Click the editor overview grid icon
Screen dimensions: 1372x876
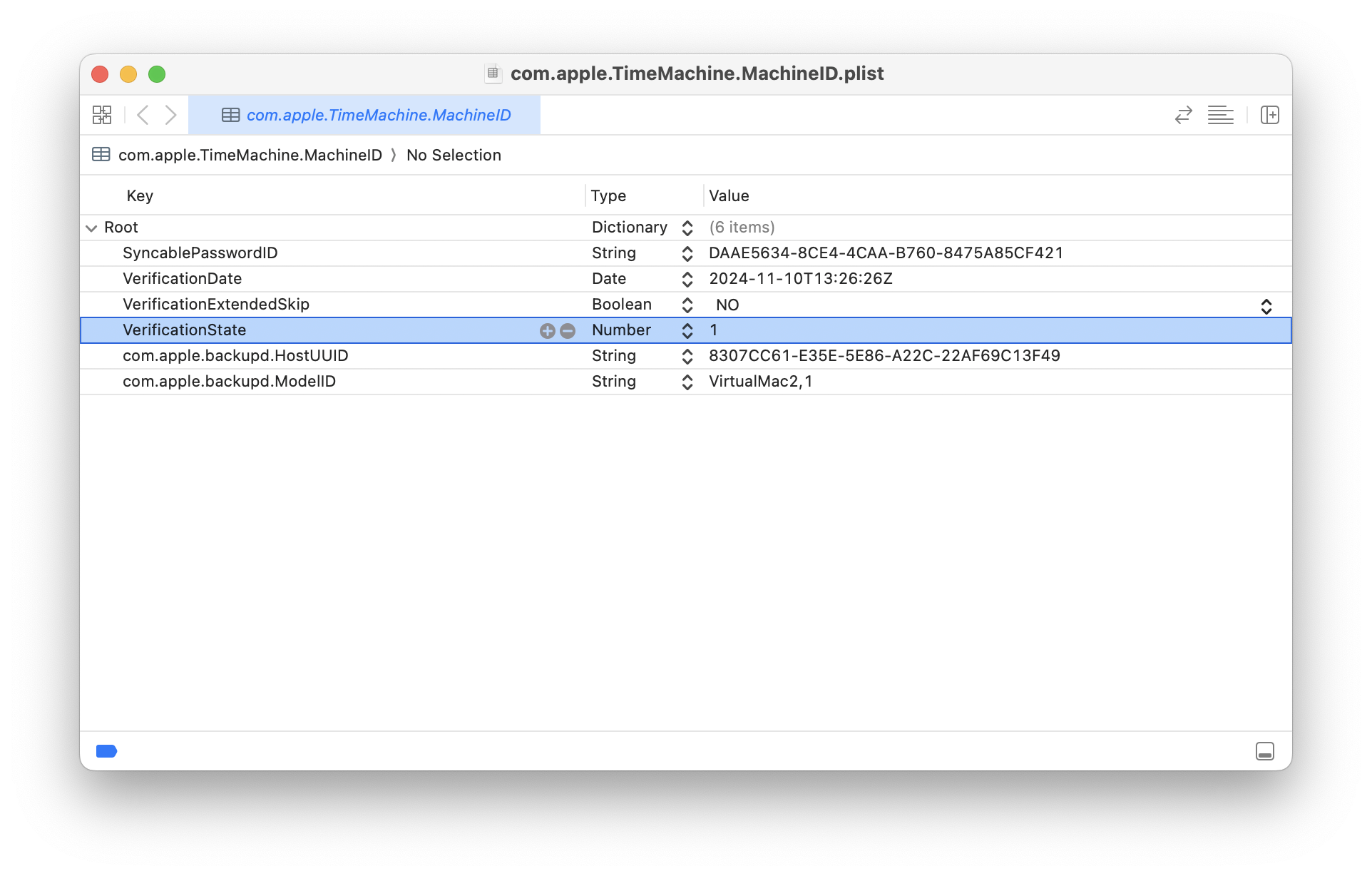[x=101, y=114]
